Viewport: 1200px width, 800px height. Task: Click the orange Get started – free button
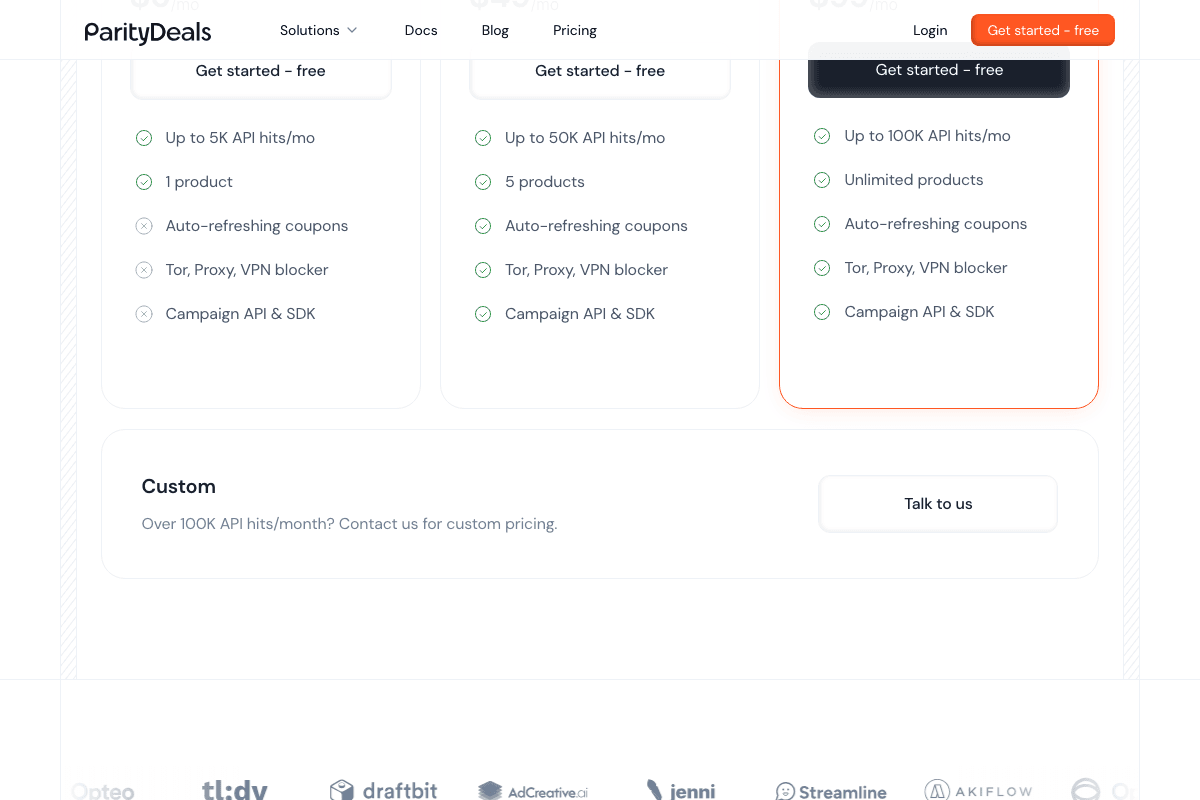click(x=1042, y=30)
